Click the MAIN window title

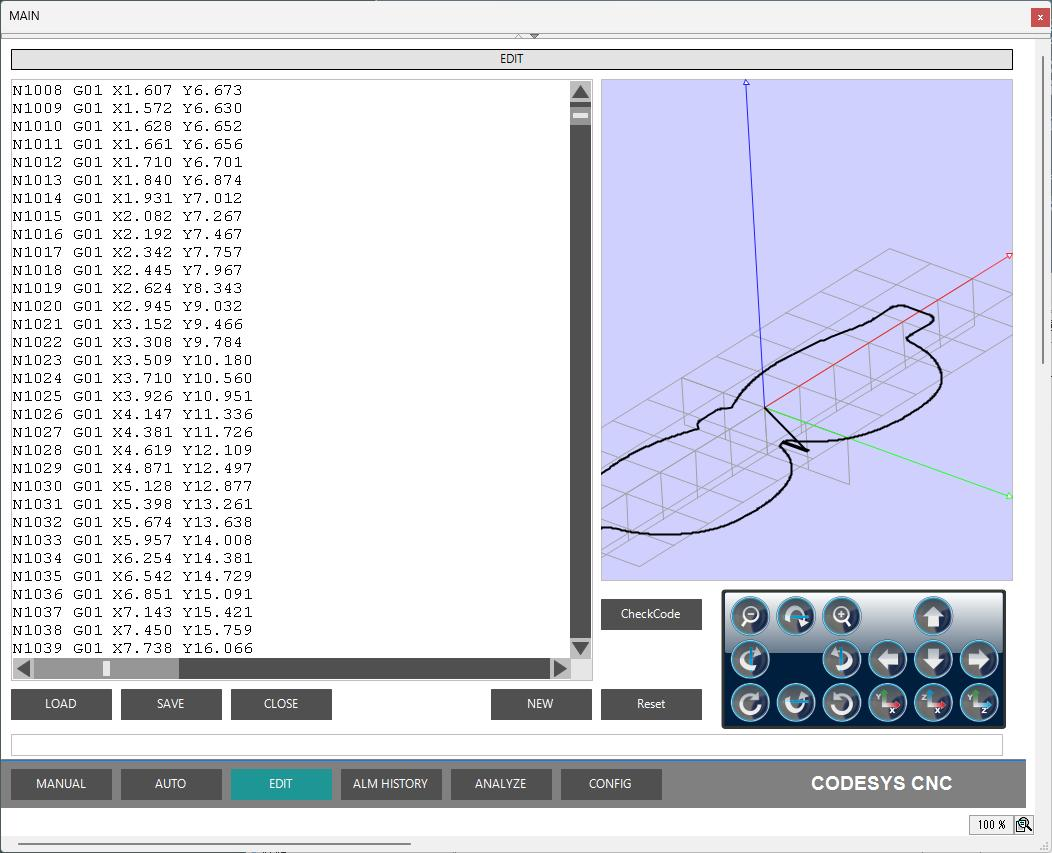point(24,15)
